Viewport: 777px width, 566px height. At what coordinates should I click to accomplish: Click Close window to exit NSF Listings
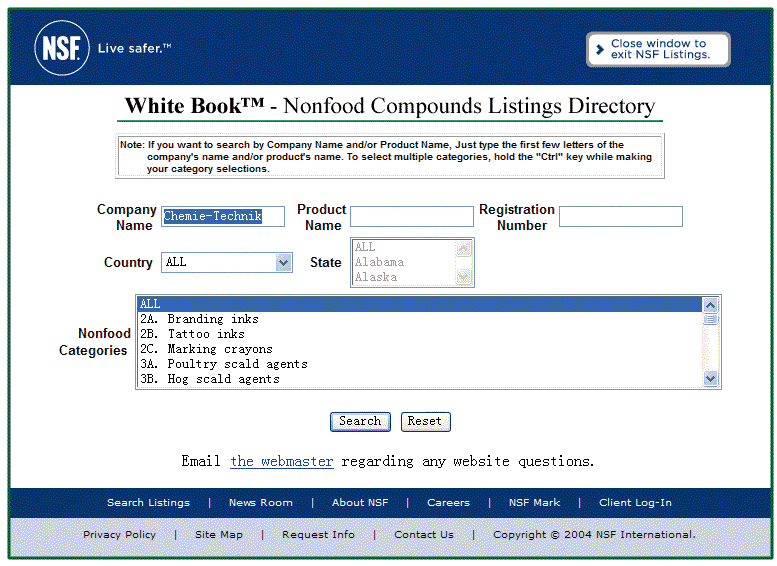pyautogui.click(x=658, y=49)
